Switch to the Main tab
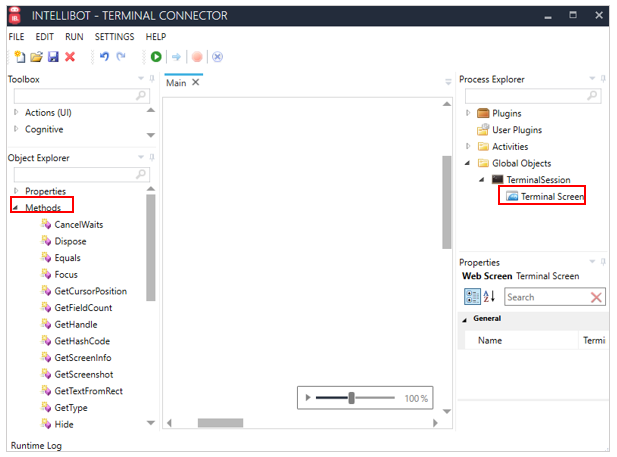This screenshot has height=457, width=617. point(176,83)
